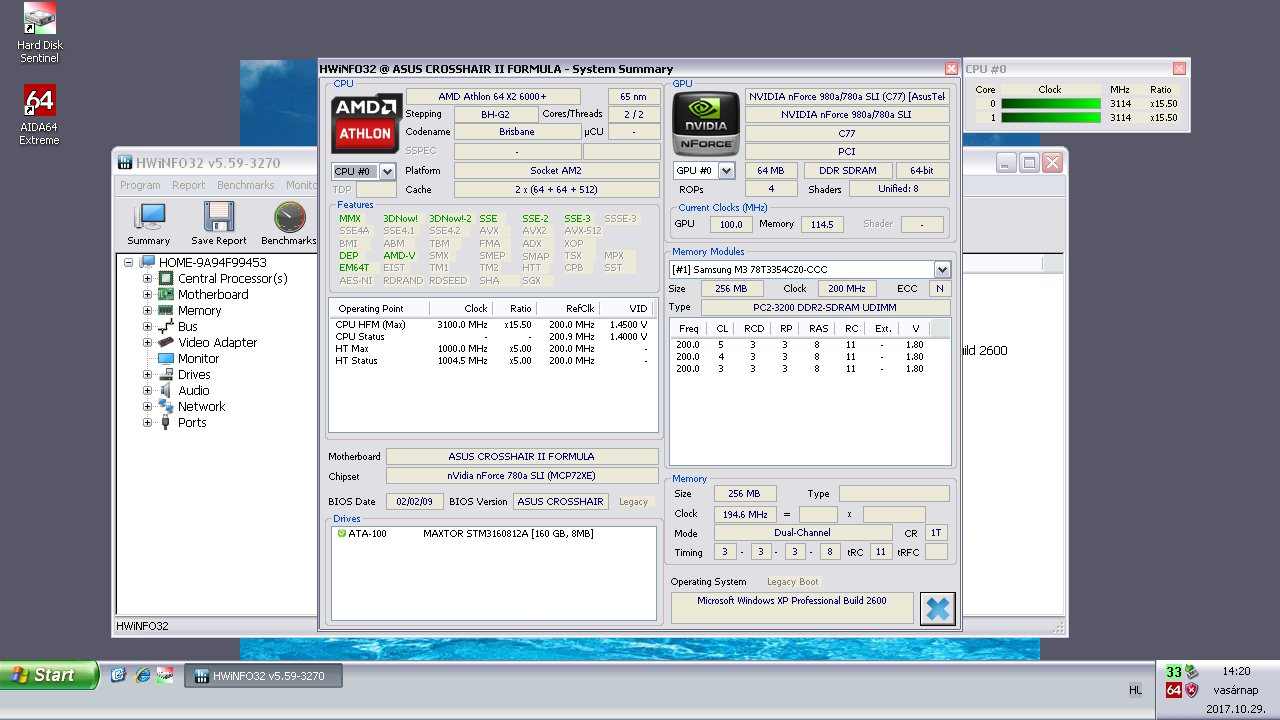1280x720 pixels.
Task: Expand the Bus node
Action: (x=147, y=326)
